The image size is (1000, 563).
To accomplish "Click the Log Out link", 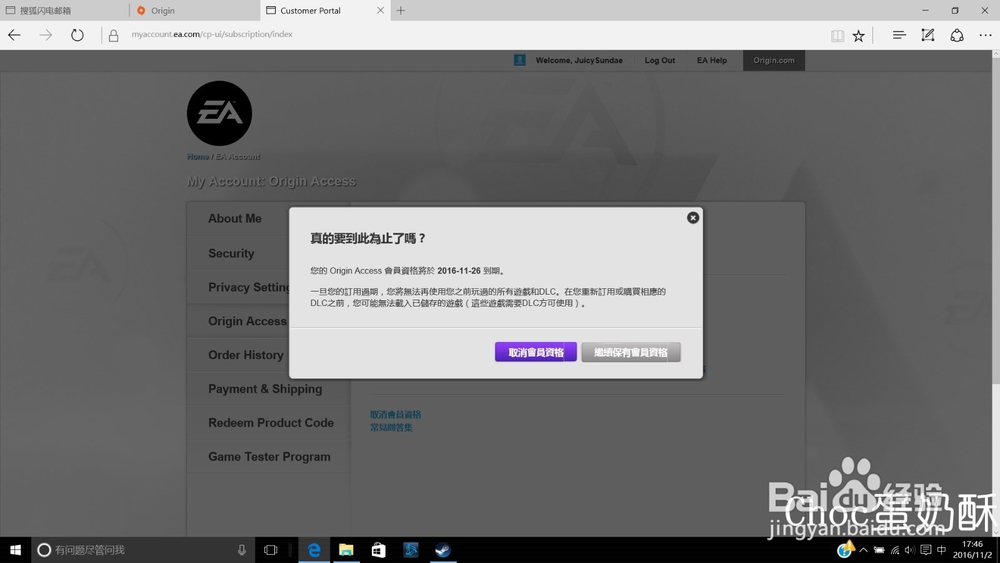I will (659, 61).
